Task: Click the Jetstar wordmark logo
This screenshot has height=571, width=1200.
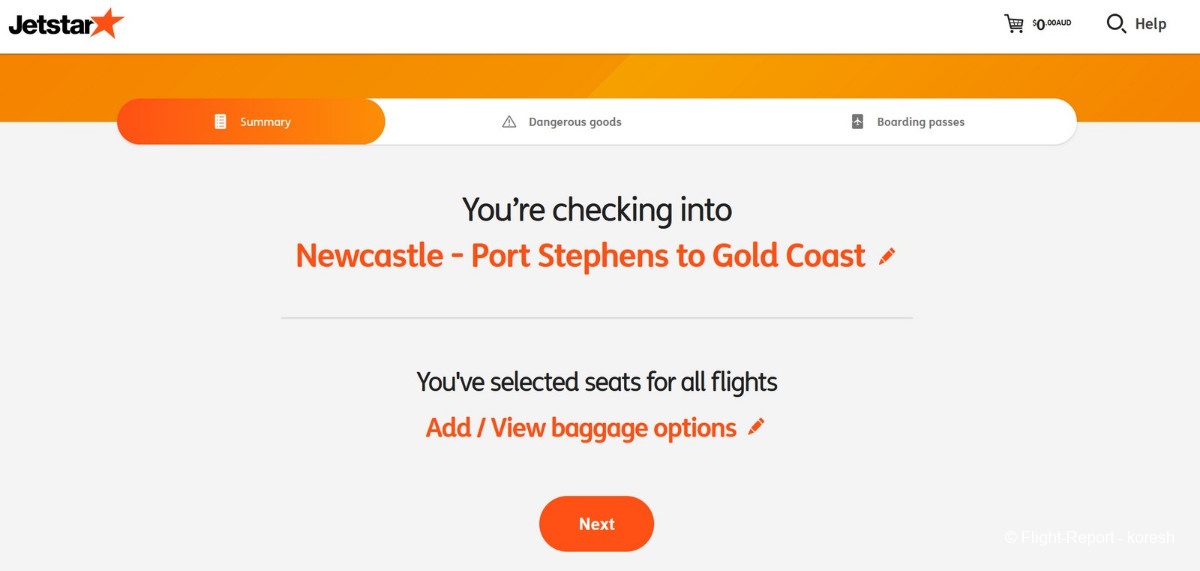Action: click(50, 25)
